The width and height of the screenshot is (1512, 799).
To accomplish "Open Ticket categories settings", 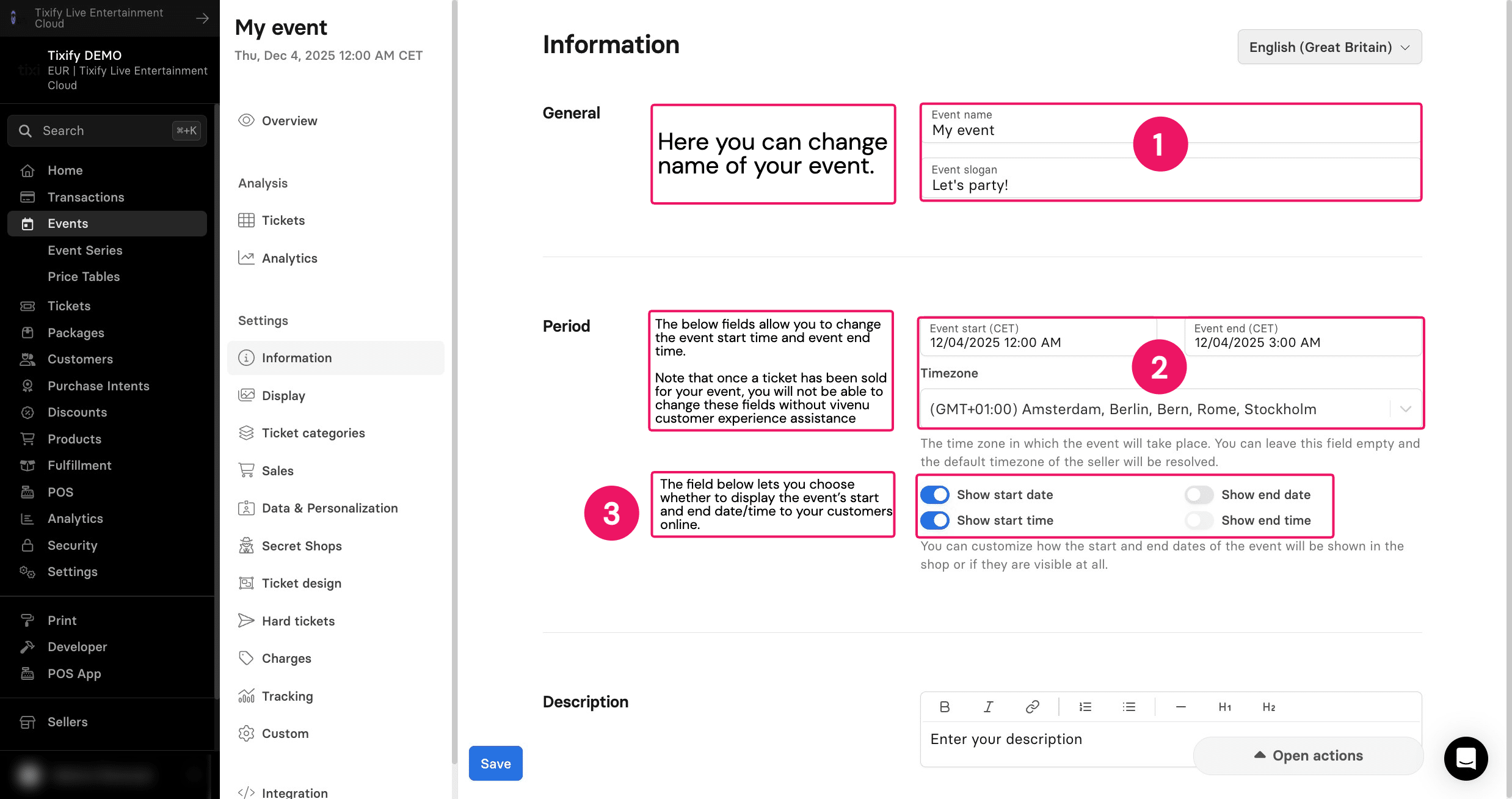I will [x=335, y=433].
